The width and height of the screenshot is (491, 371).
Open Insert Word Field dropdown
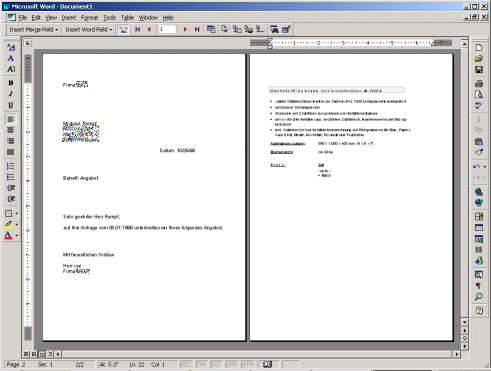coord(89,30)
